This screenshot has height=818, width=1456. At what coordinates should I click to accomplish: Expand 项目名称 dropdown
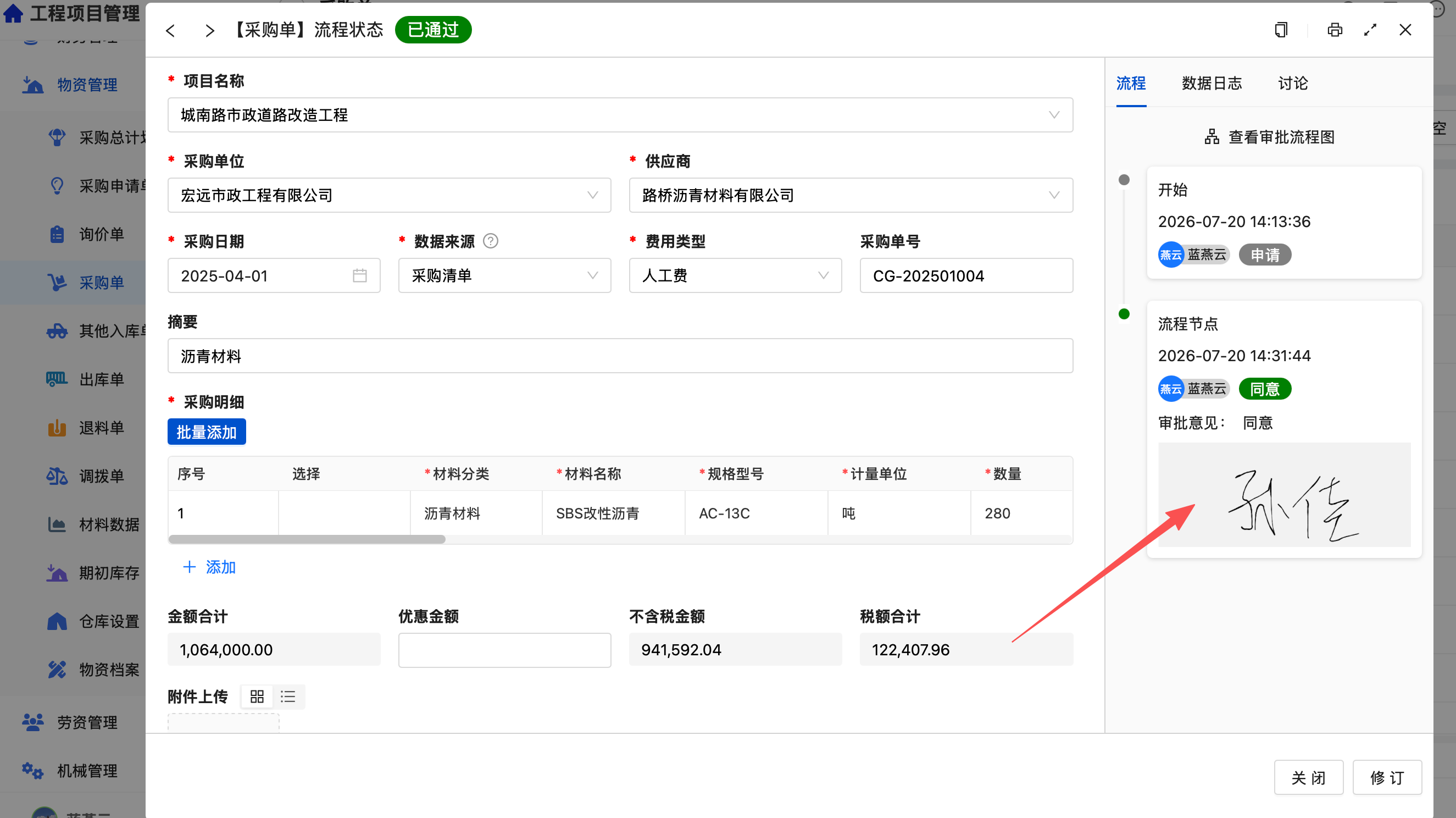pos(620,115)
